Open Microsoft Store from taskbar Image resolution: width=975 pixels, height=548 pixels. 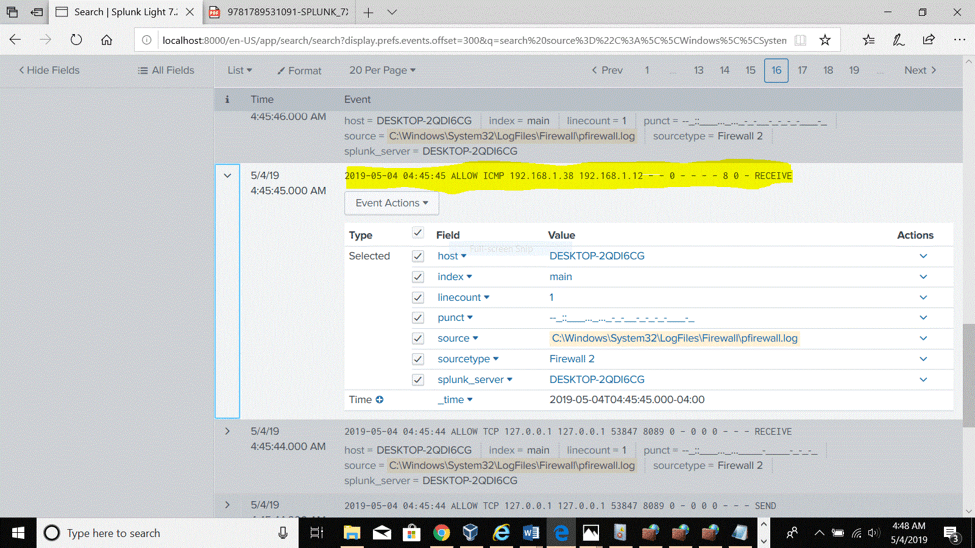point(411,533)
